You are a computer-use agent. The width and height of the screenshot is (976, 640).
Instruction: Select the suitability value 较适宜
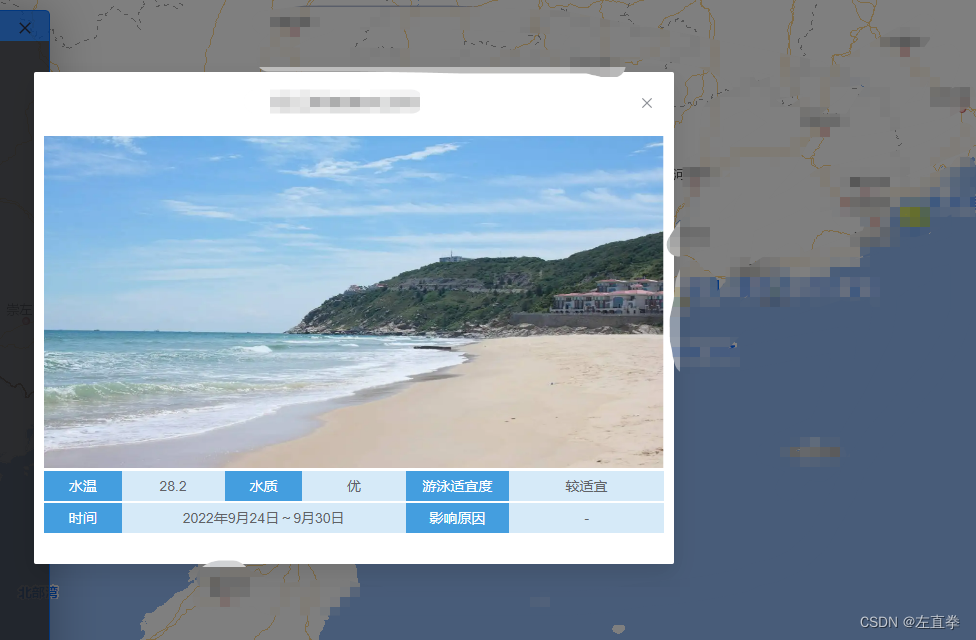tap(586, 486)
